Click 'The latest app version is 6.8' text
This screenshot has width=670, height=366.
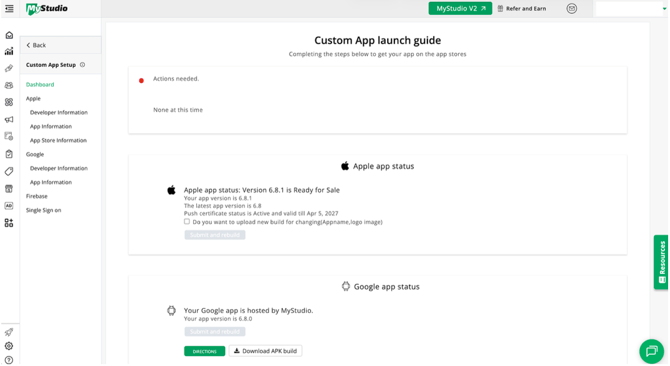tap(222, 206)
